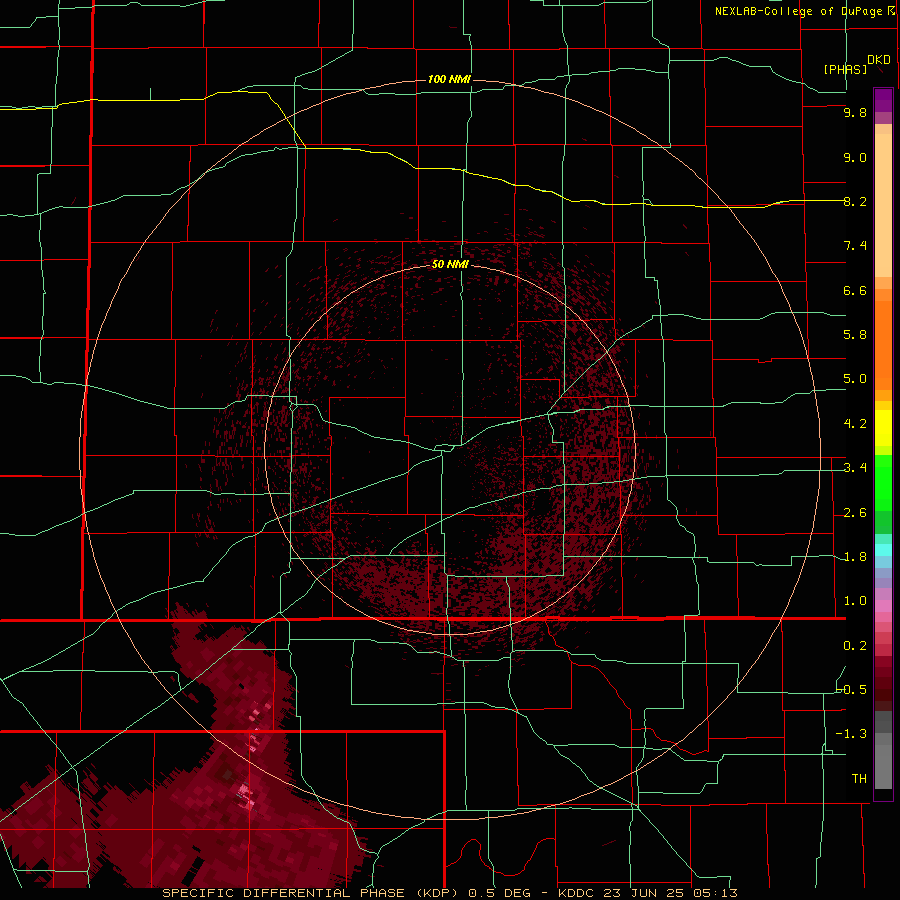
Task: Click the 0.5 DEG elevation text
Action: (x=499, y=893)
